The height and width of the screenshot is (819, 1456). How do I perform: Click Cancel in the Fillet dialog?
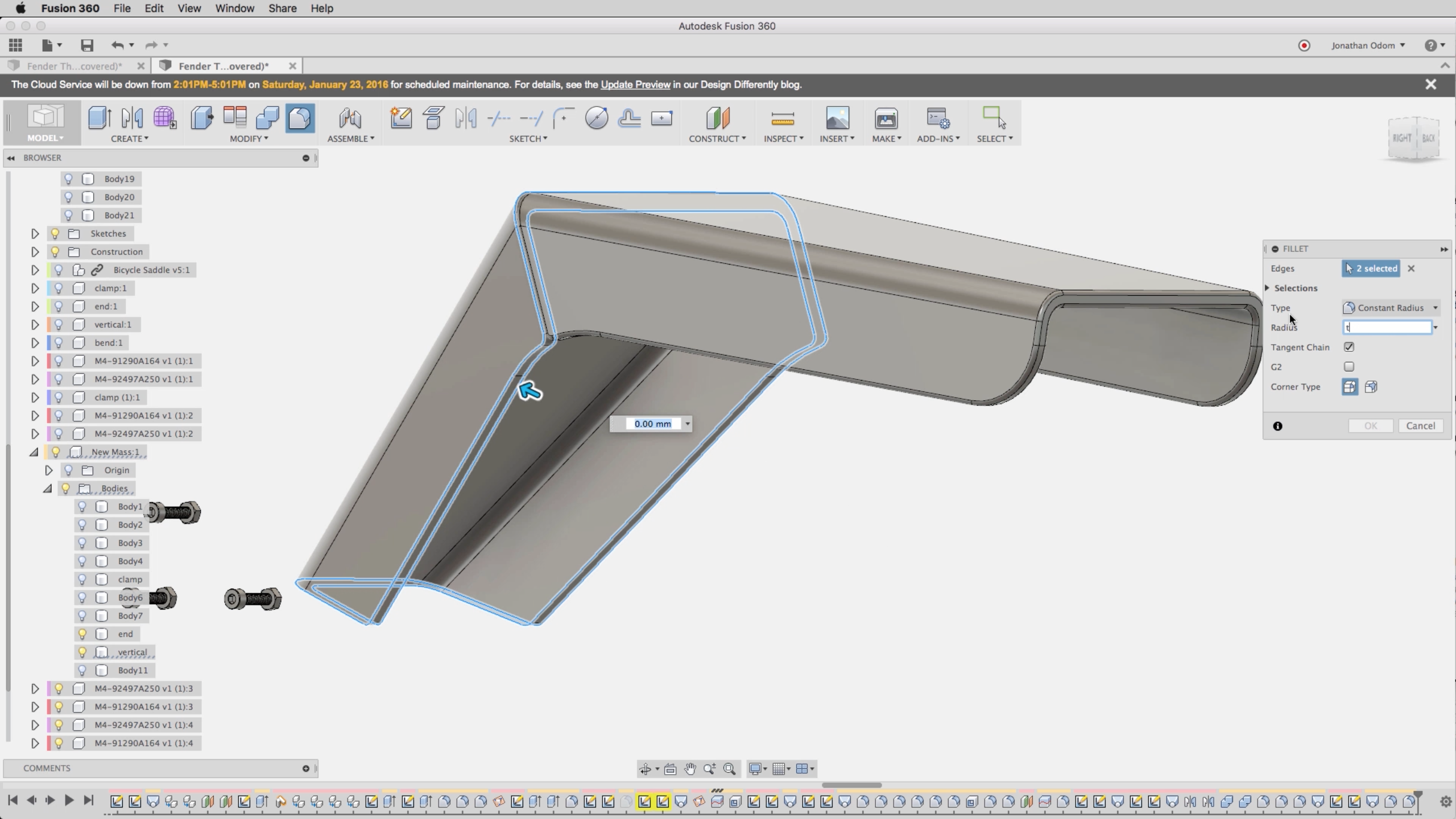click(x=1420, y=425)
